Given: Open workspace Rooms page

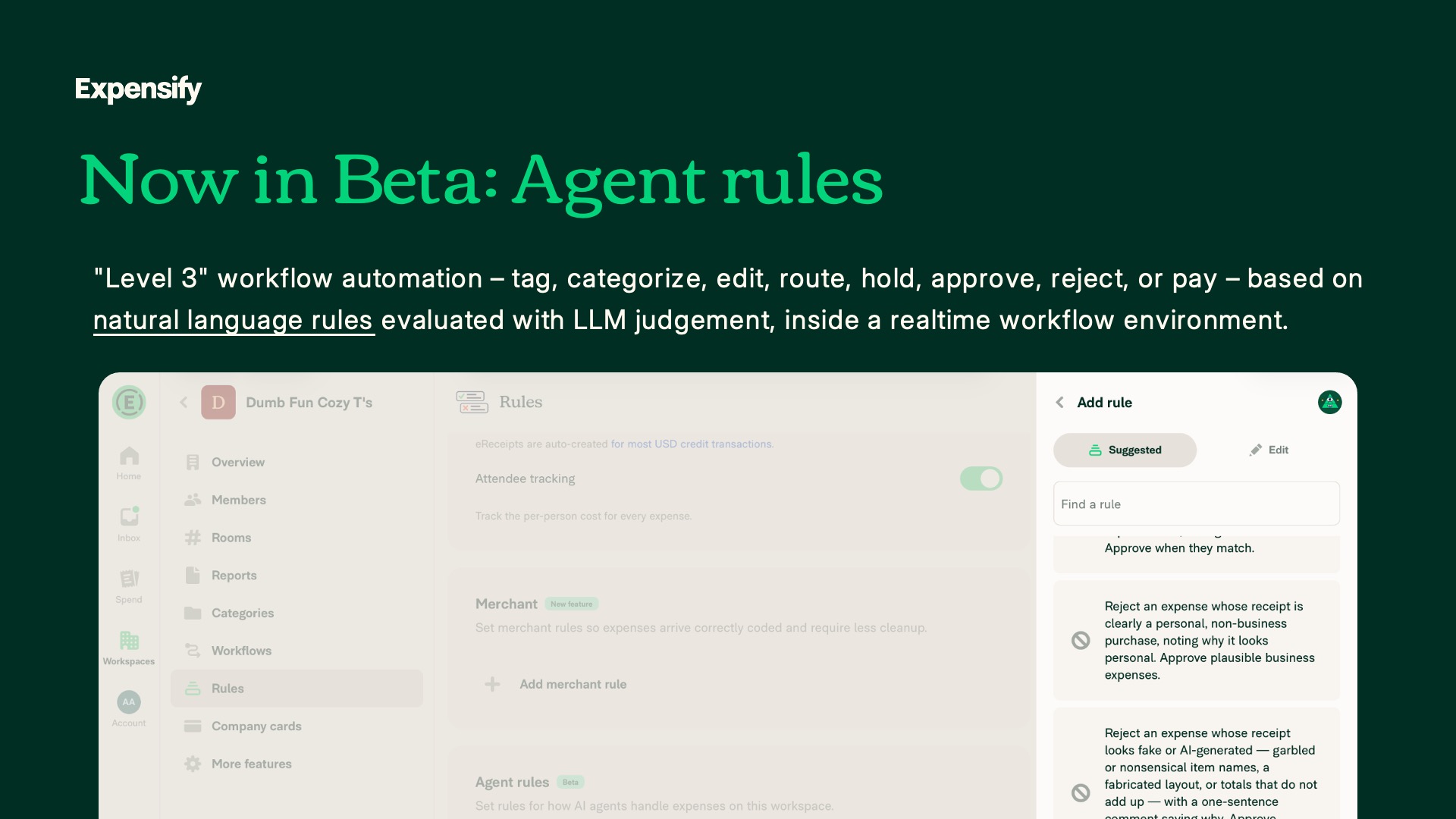Looking at the screenshot, I should point(297,538).
